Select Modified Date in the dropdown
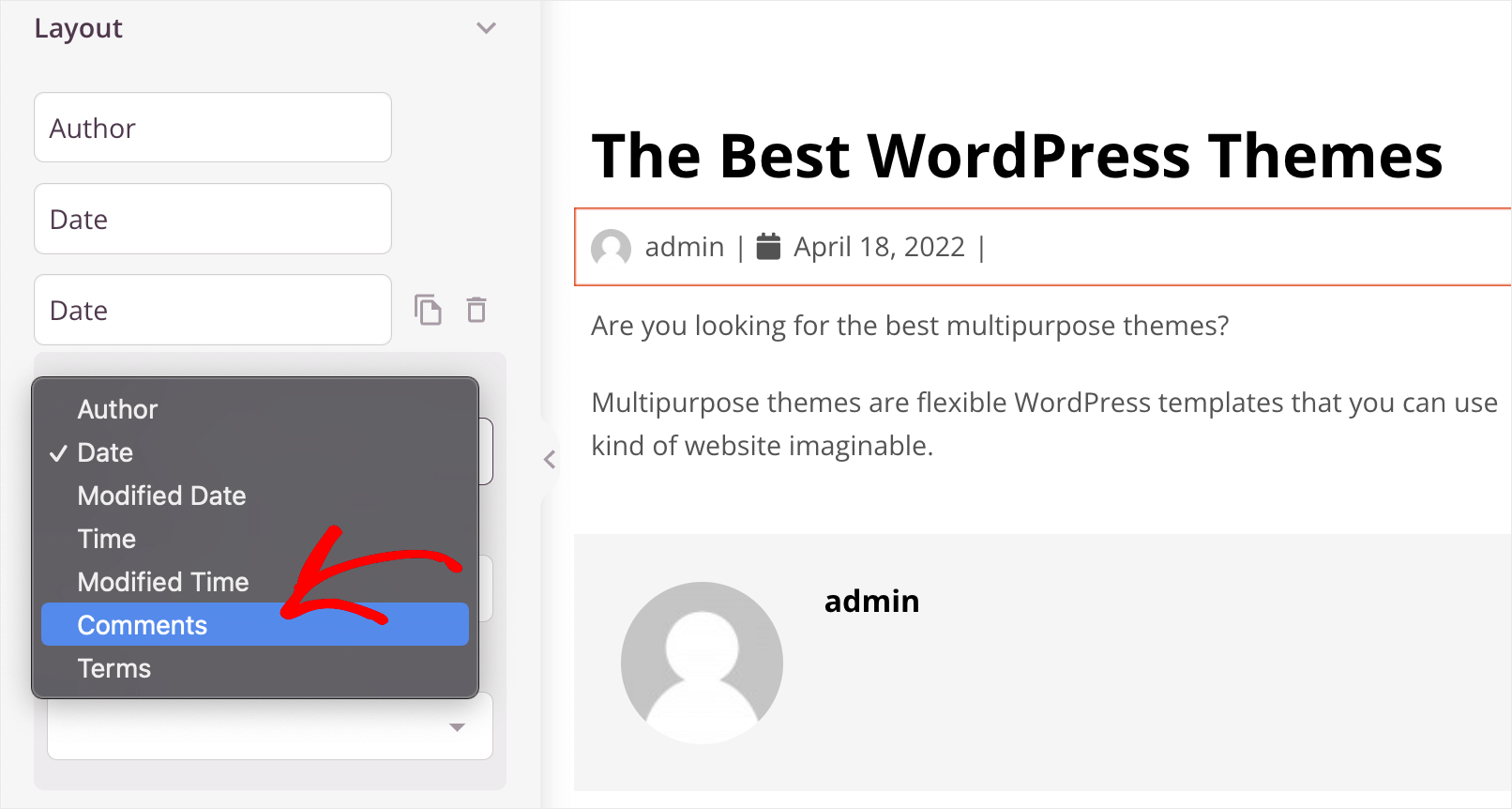This screenshot has height=809, width=1512. (255, 496)
